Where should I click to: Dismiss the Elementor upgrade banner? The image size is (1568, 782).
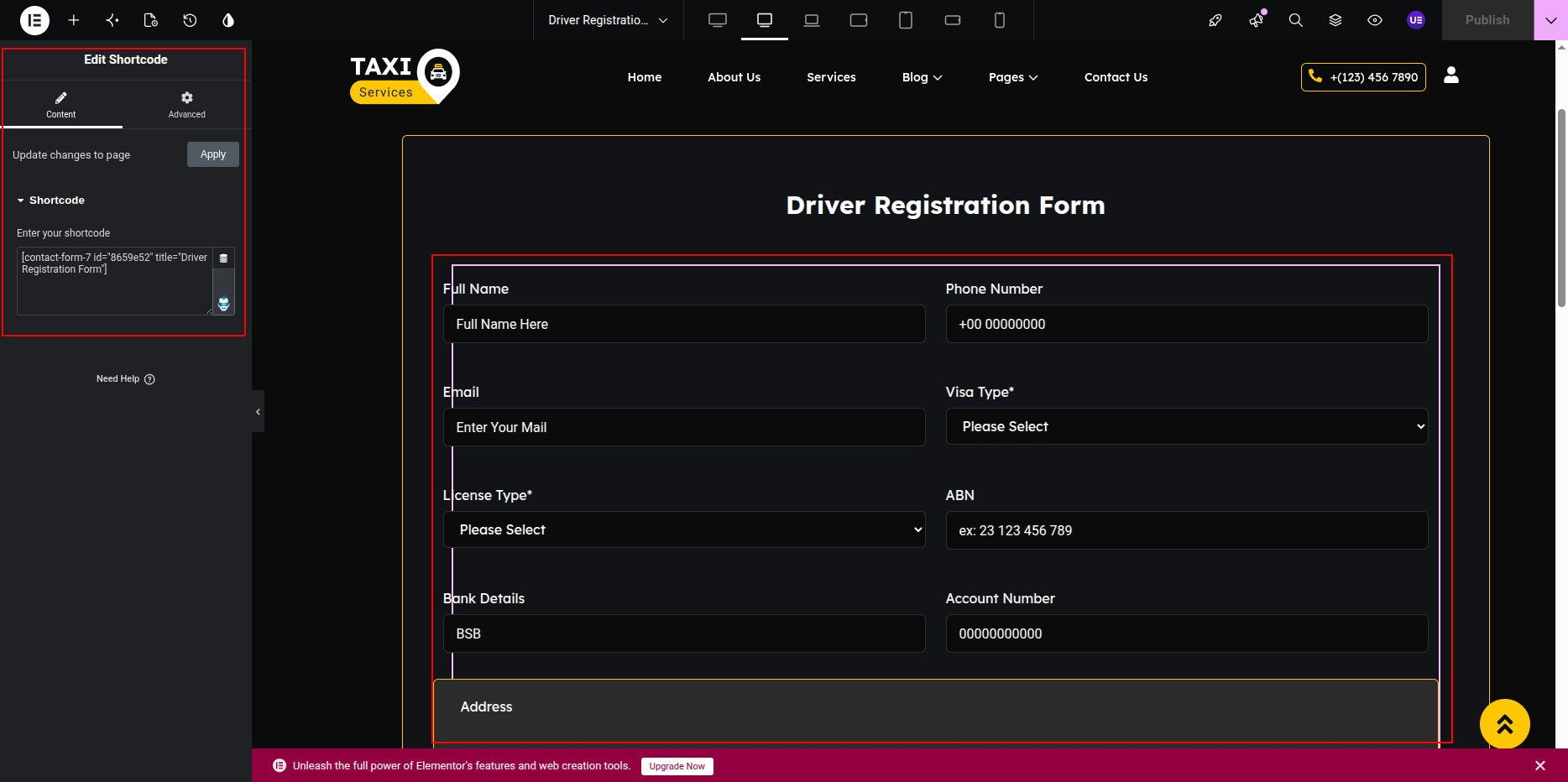tap(1540, 765)
